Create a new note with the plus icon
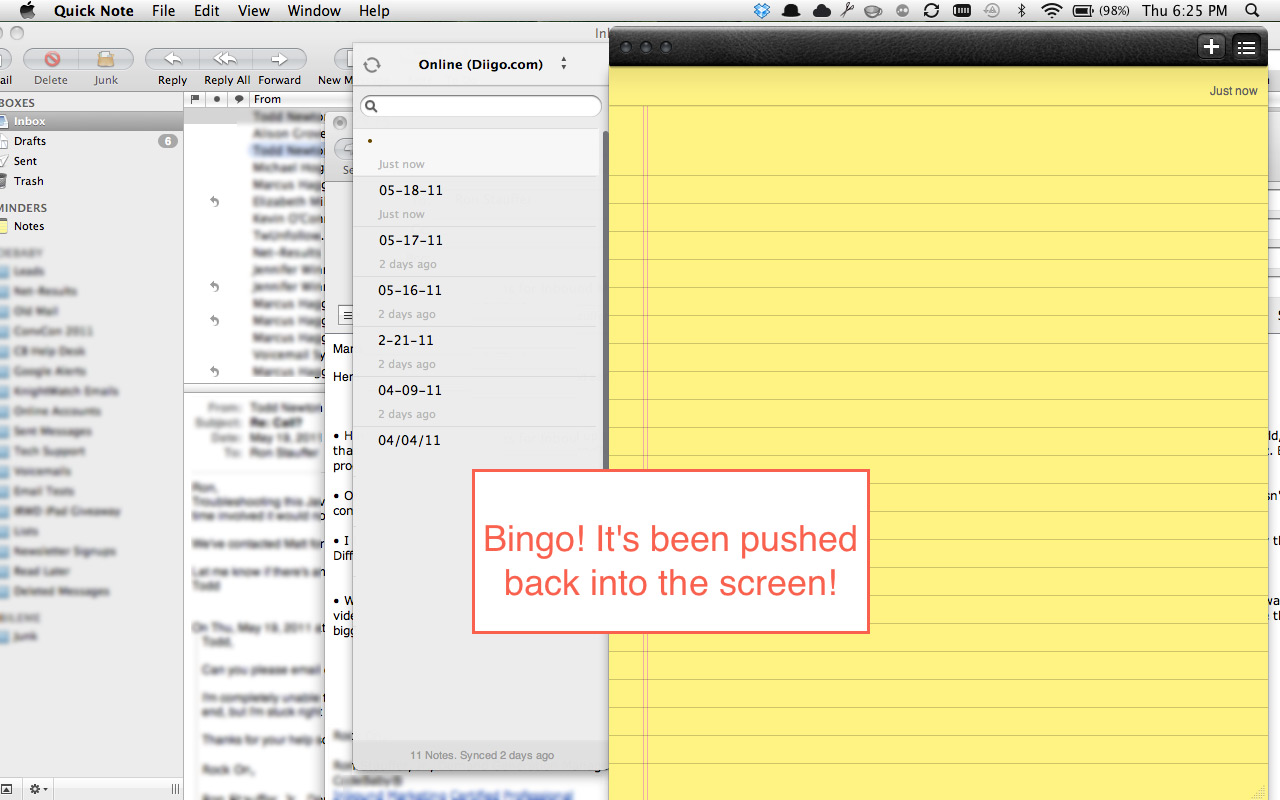Screen dimensions: 1280x800 [1211, 46]
